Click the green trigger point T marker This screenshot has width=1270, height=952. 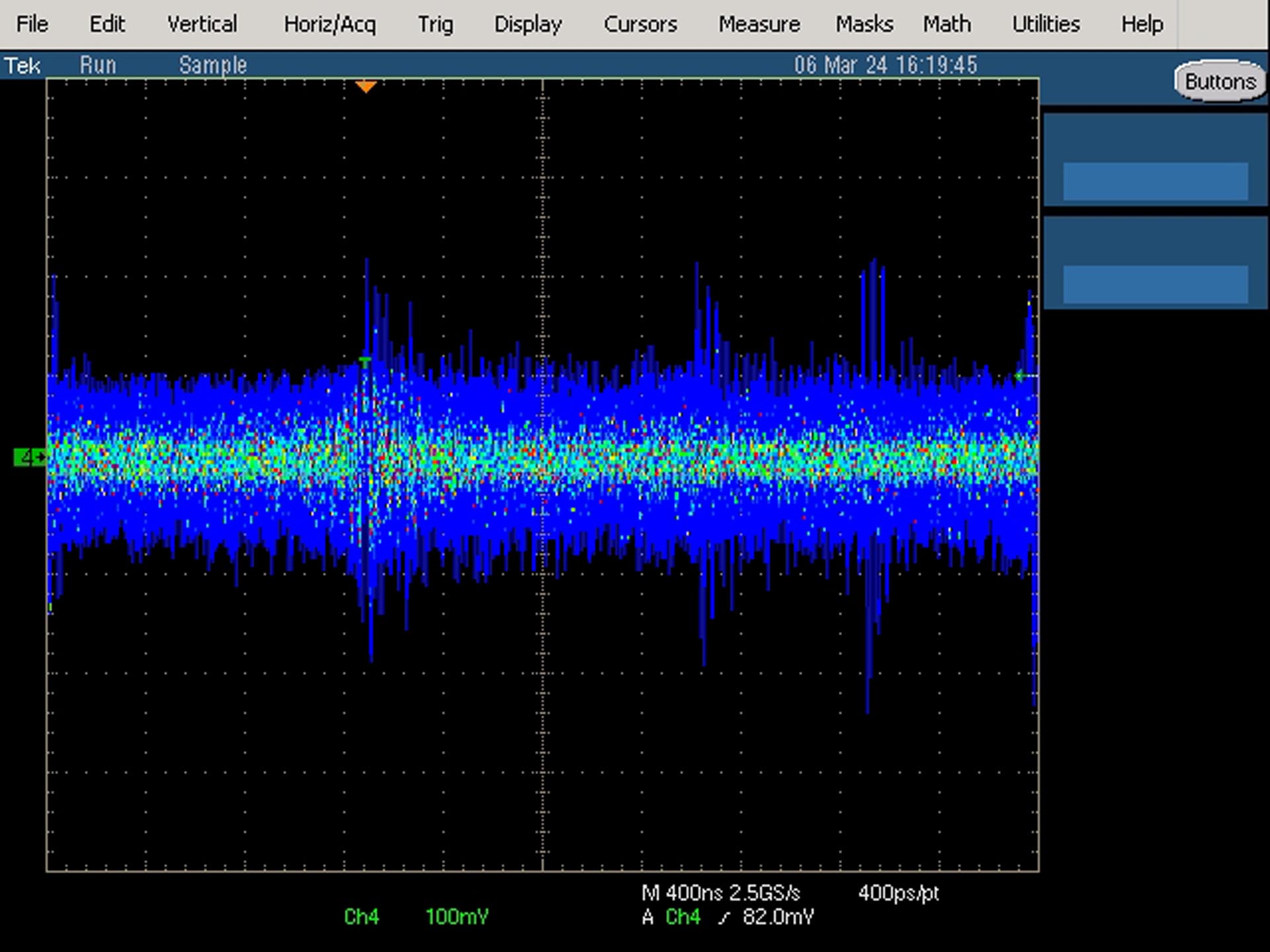tap(364, 362)
